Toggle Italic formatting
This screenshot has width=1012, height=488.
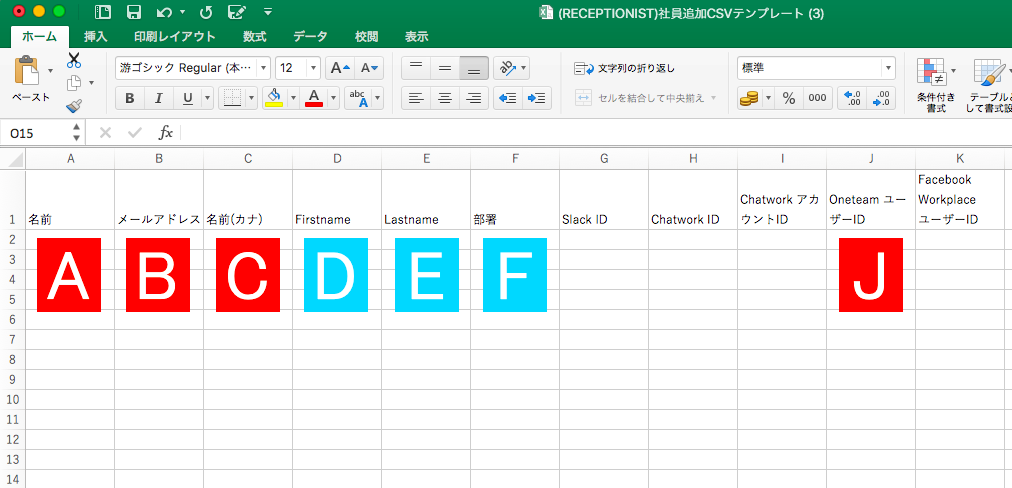[x=158, y=98]
